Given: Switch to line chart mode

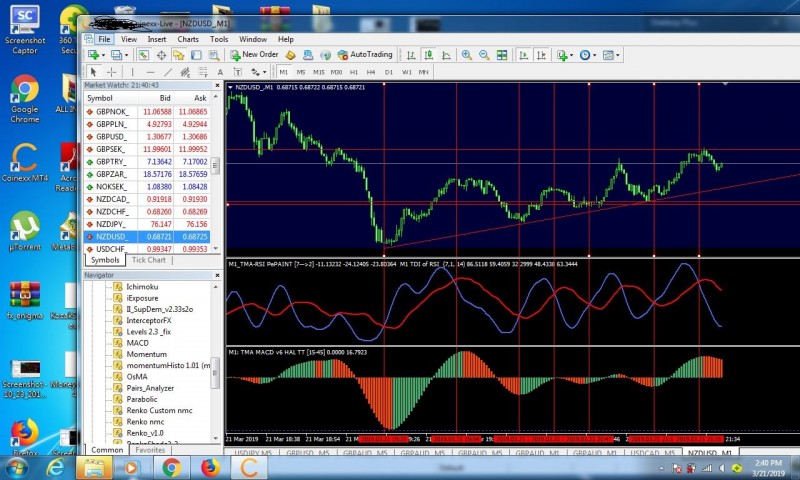Looking at the screenshot, I should [x=446, y=55].
